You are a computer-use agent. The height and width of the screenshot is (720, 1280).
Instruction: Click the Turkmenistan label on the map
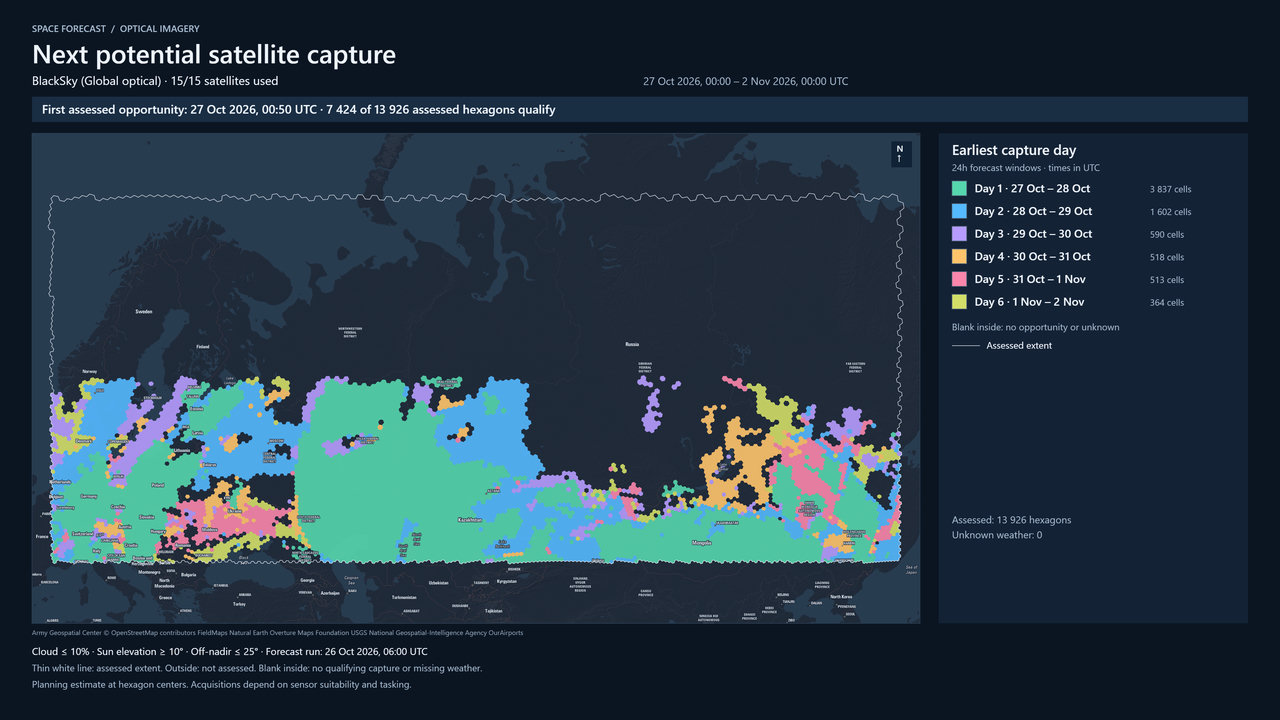[402, 597]
